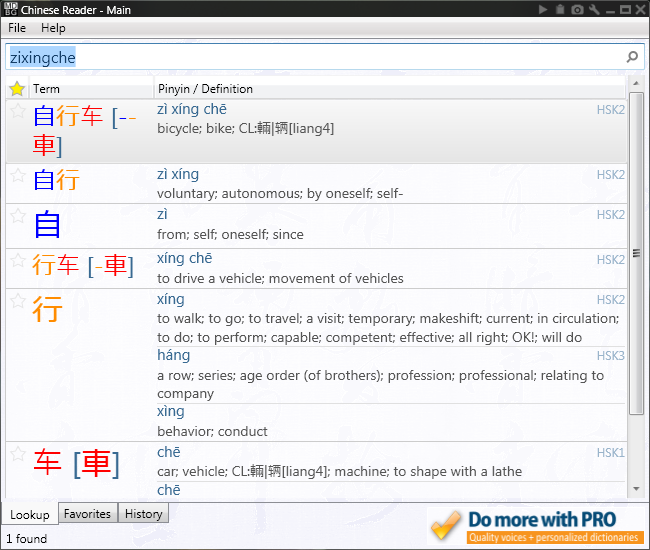
Task: Click the camera icon in title bar
Action: click(577, 9)
